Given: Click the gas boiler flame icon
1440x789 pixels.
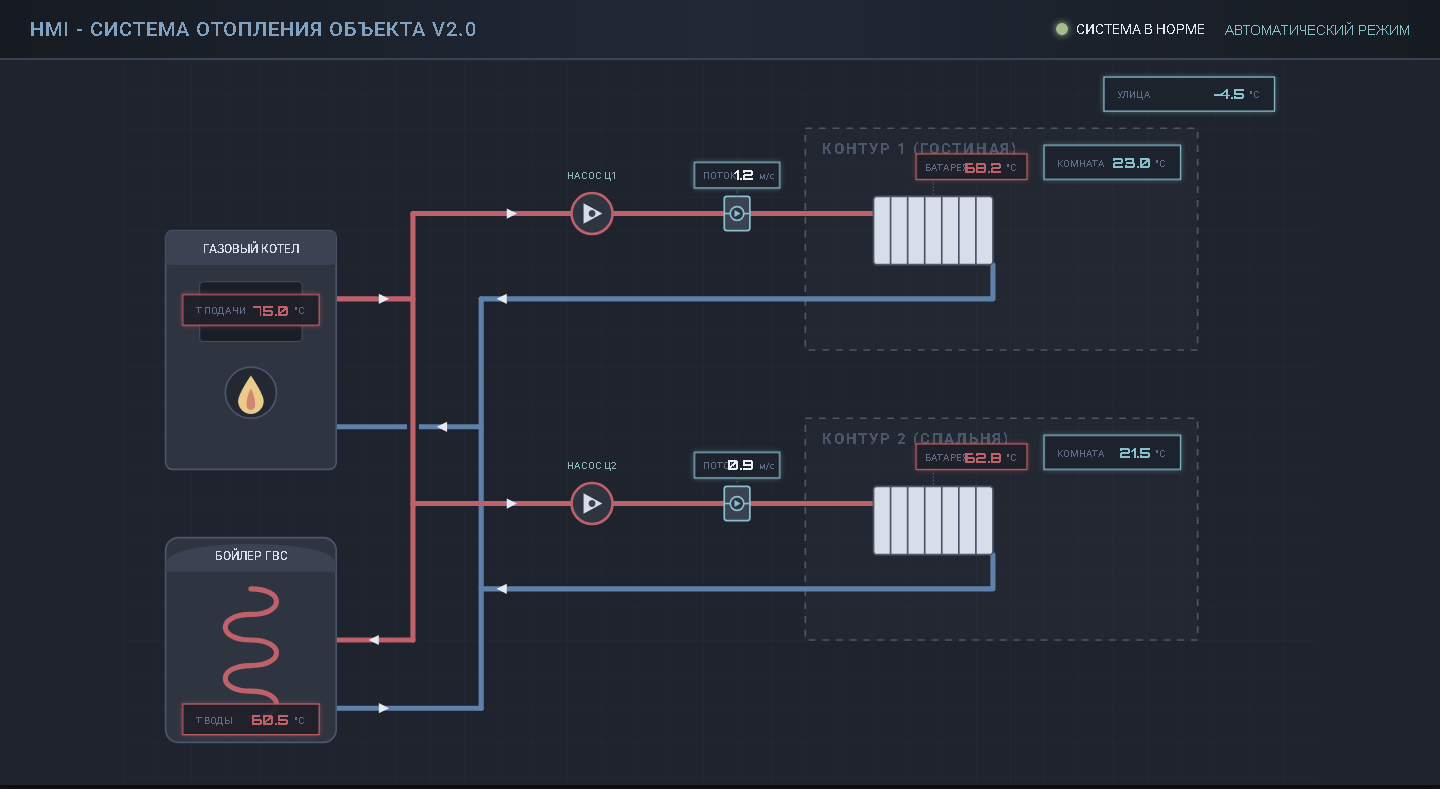Looking at the screenshot, I should click(x=250, y=392).
